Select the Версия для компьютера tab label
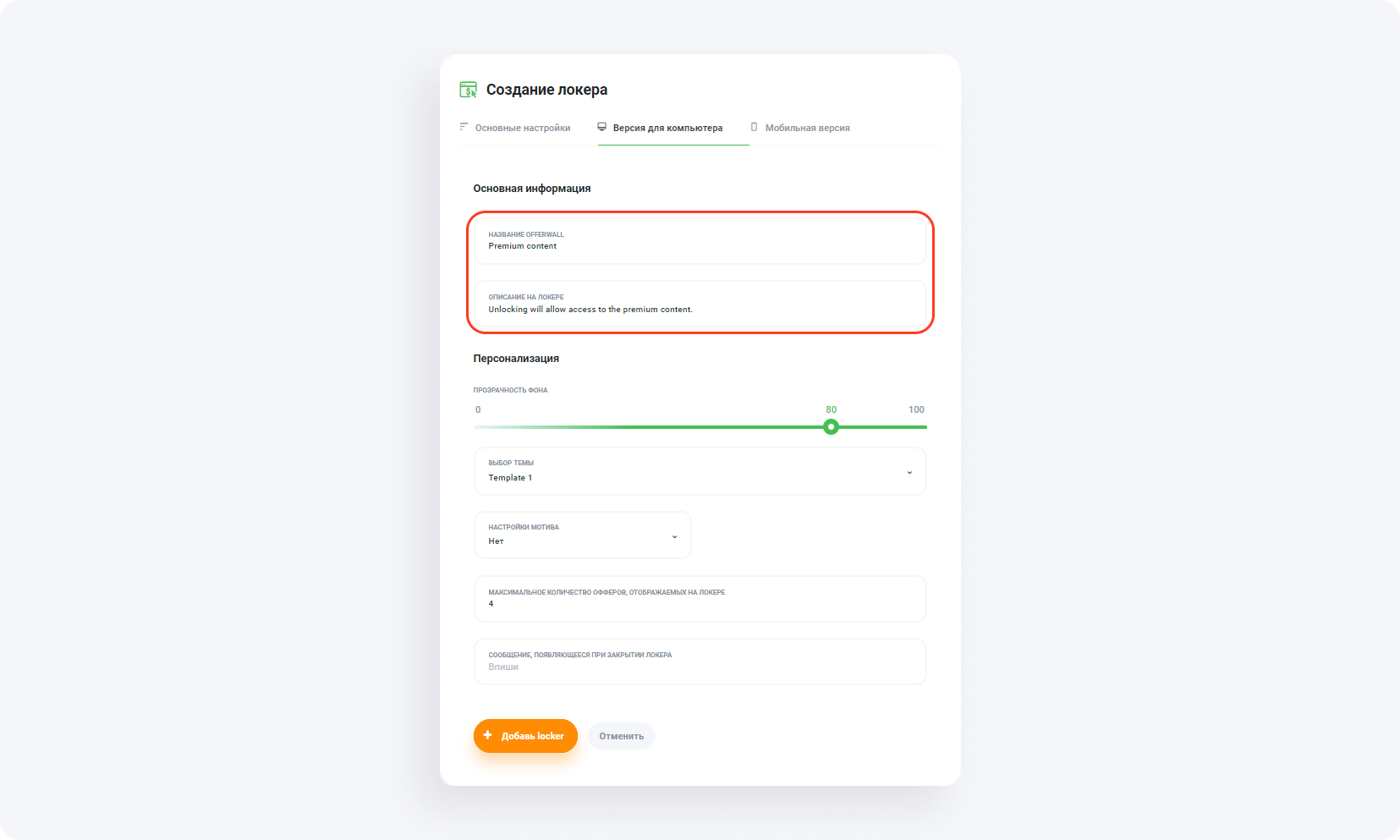Viewport: 1400px width, 840px height. point(667,128)
